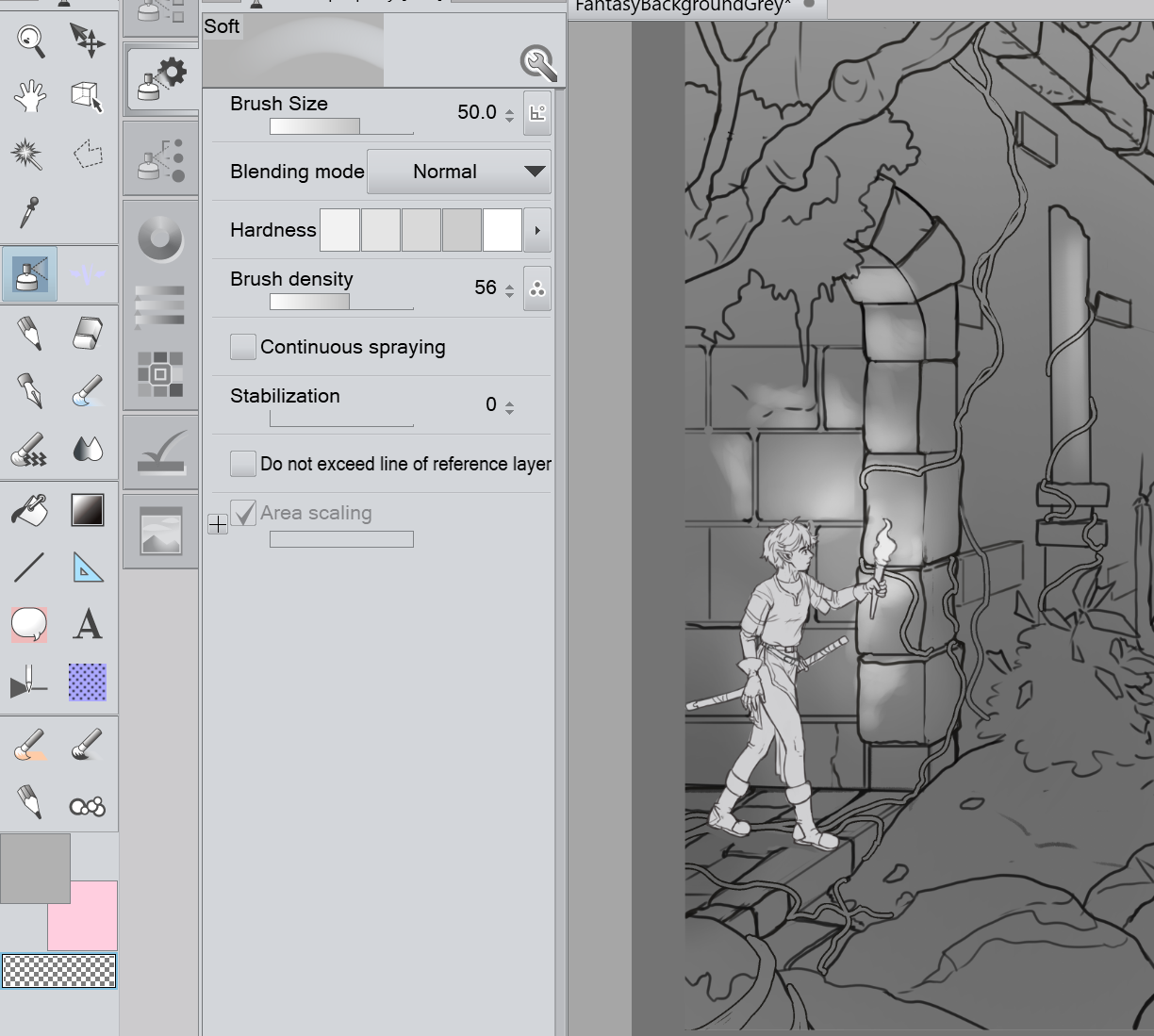Select the Eraser tool
The width and height of the screenshot is (1154, 1036).
click(x=87, y=333)
